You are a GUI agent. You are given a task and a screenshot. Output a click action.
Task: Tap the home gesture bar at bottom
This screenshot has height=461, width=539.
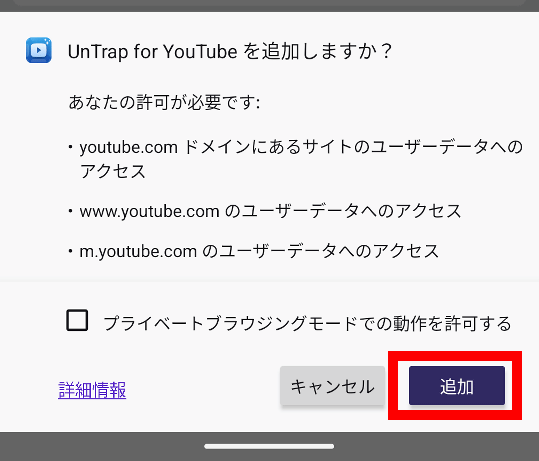coord(269,446)
